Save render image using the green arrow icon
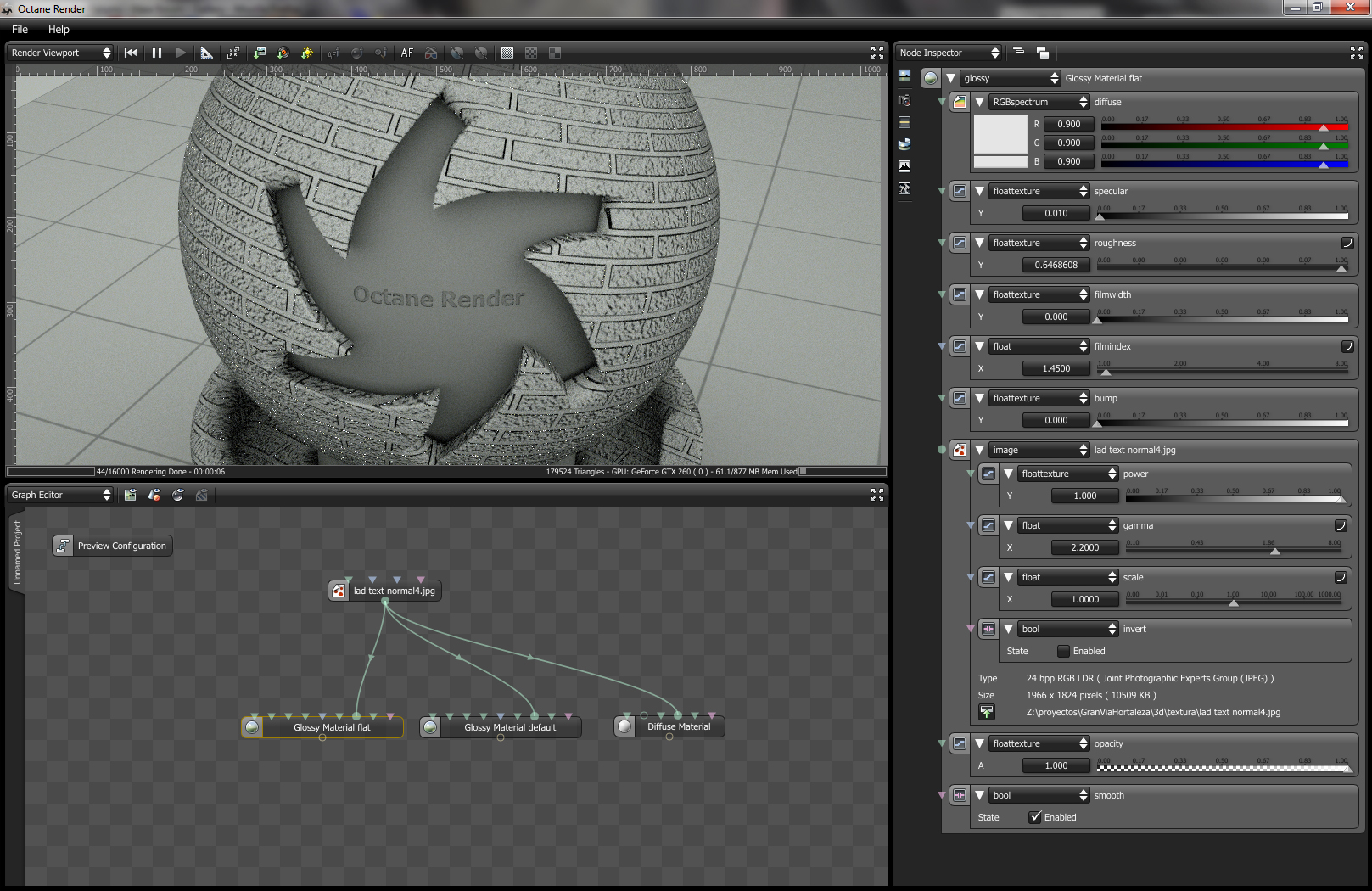Viewport: 1372px width, 891px height. (260, 53)
